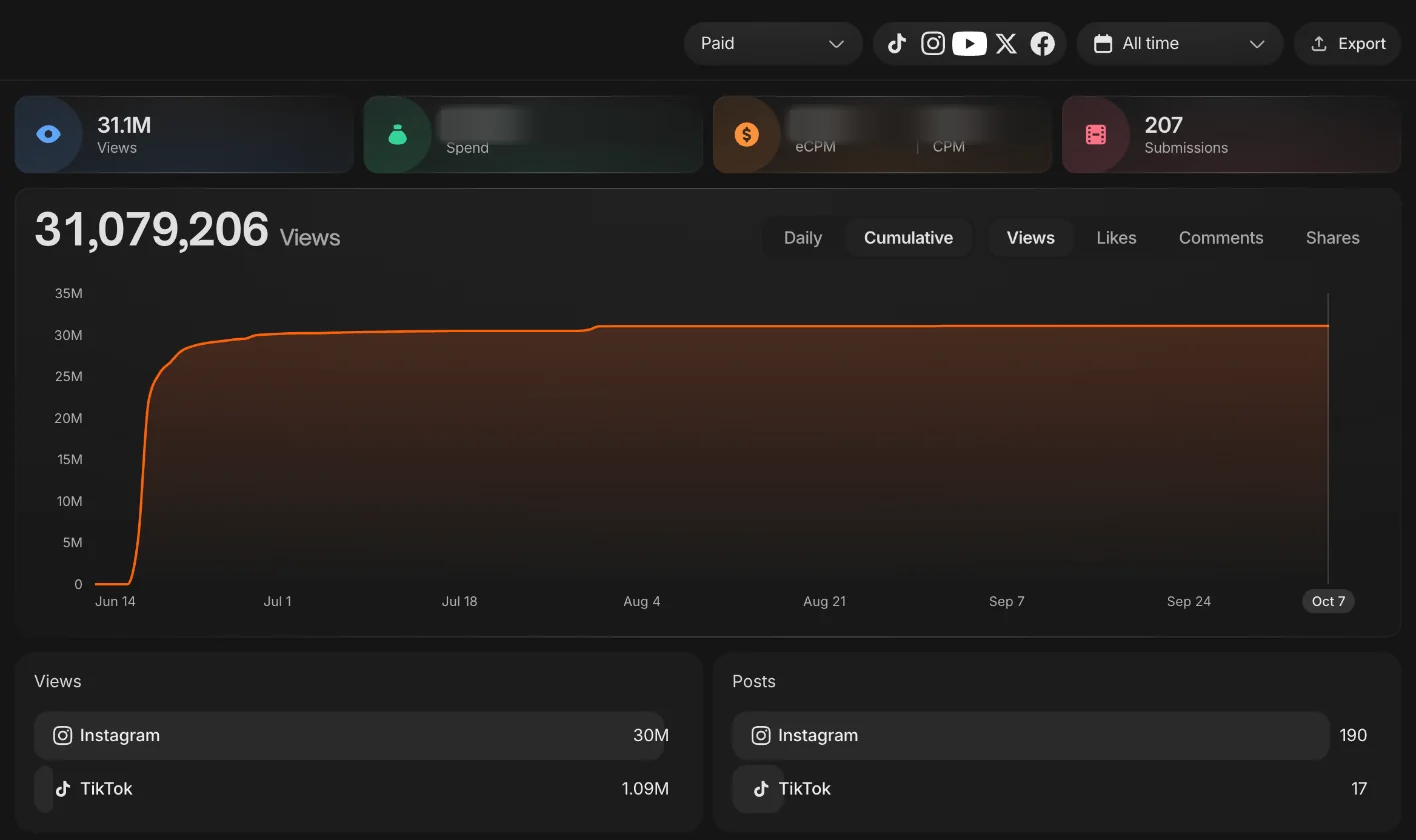Viewport: 1416px width, 840px height.
Task: Click the blue eye Views icon
Action: click(48, 134)
